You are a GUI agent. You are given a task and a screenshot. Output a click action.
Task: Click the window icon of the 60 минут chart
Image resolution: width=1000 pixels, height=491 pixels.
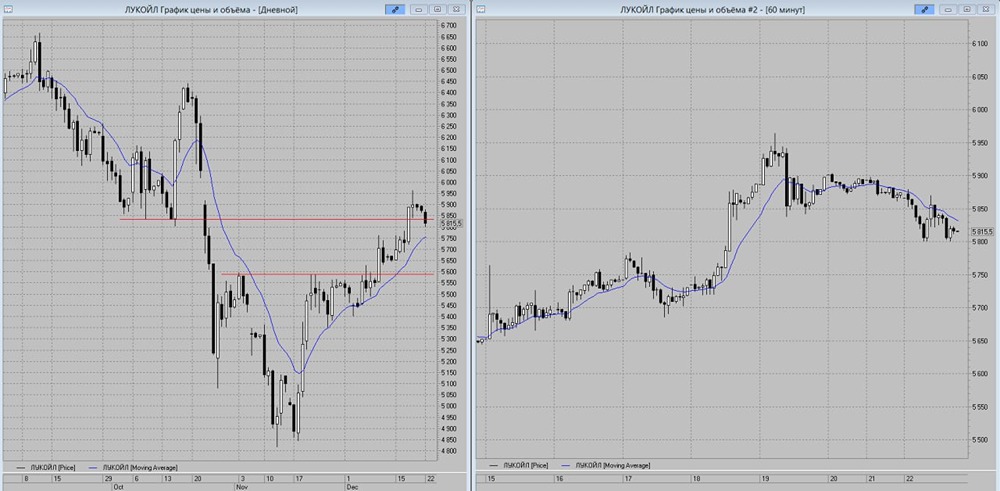[482, 9]
